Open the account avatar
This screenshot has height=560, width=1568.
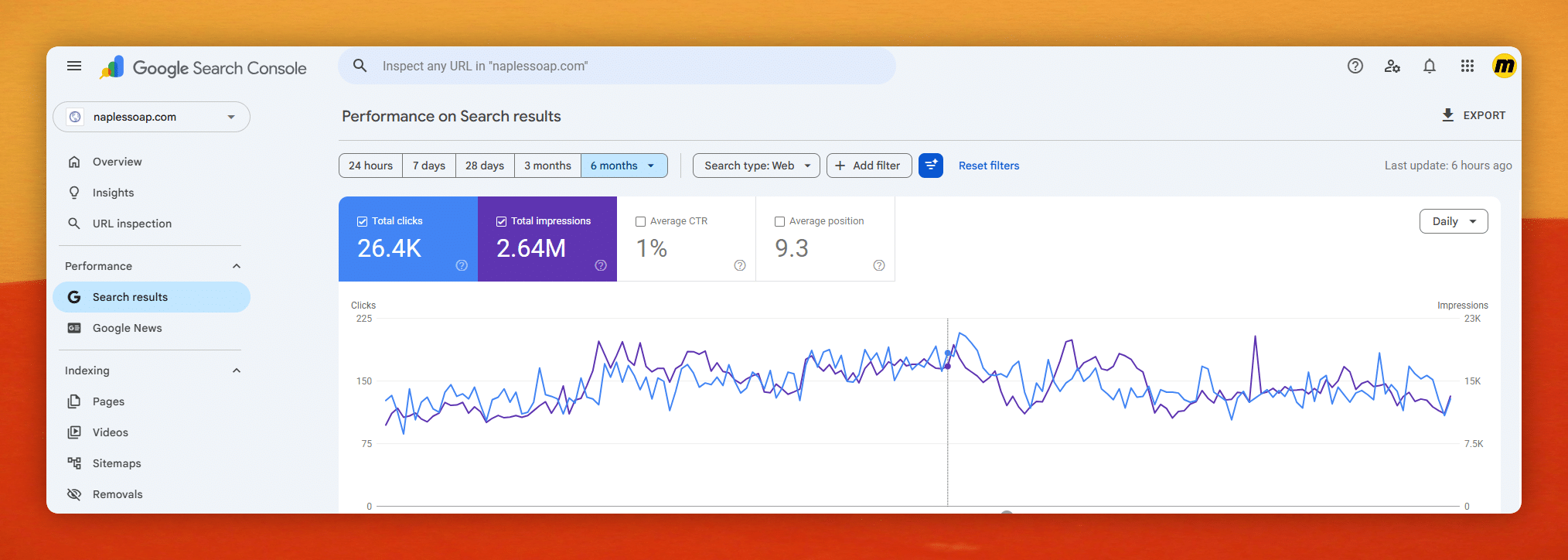(1504, 67)
